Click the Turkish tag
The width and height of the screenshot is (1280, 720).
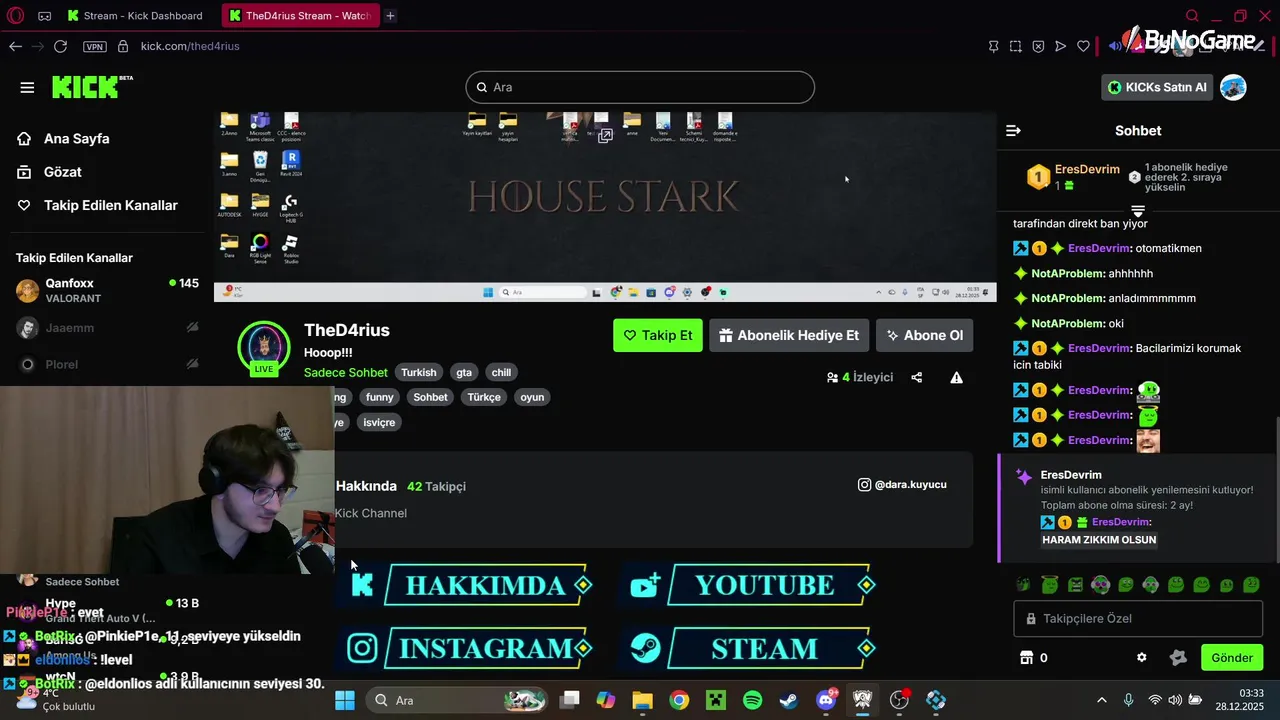(419, 372)
